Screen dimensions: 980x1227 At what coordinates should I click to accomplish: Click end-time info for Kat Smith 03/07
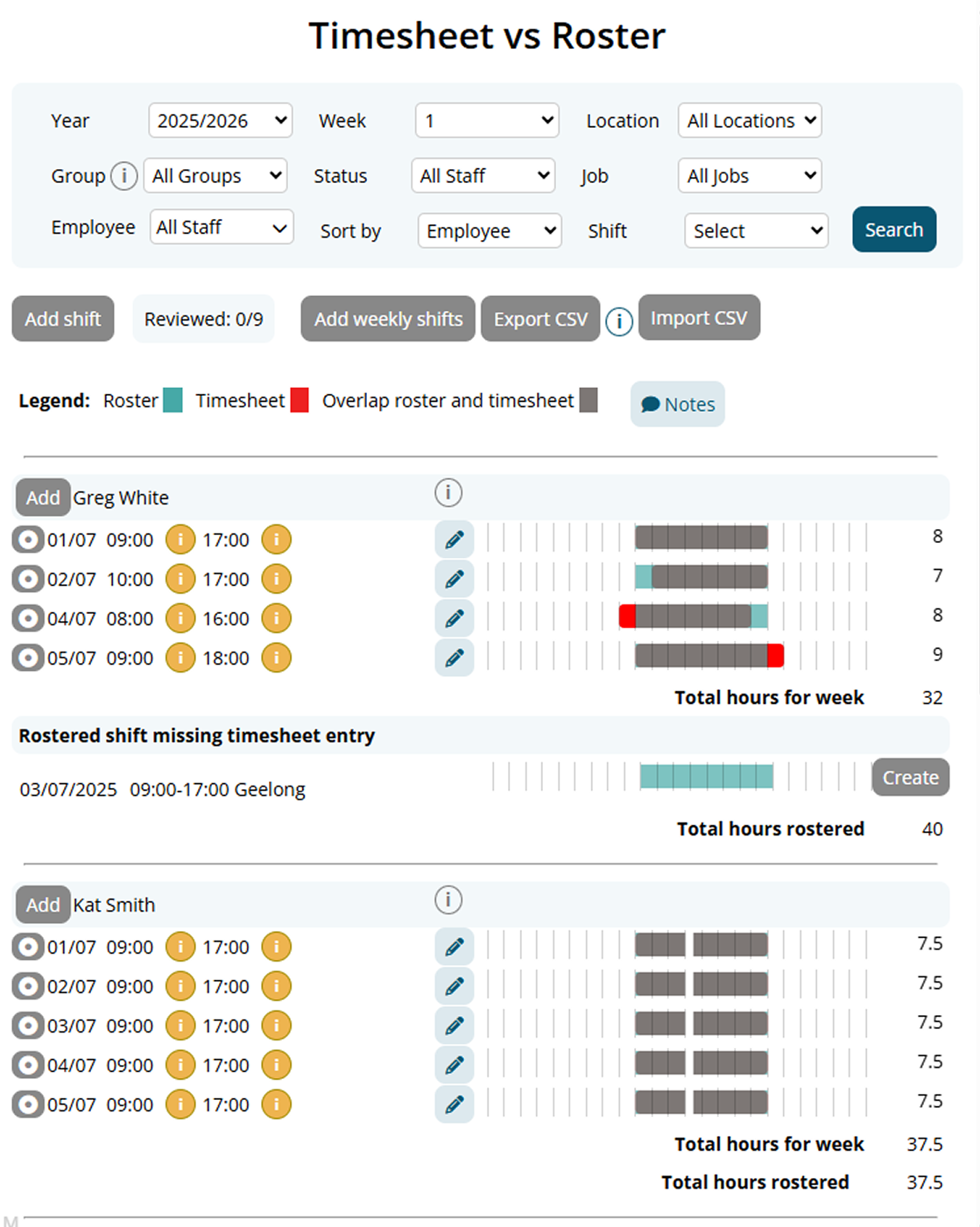pyautogui.click(x=276, y=1026)
